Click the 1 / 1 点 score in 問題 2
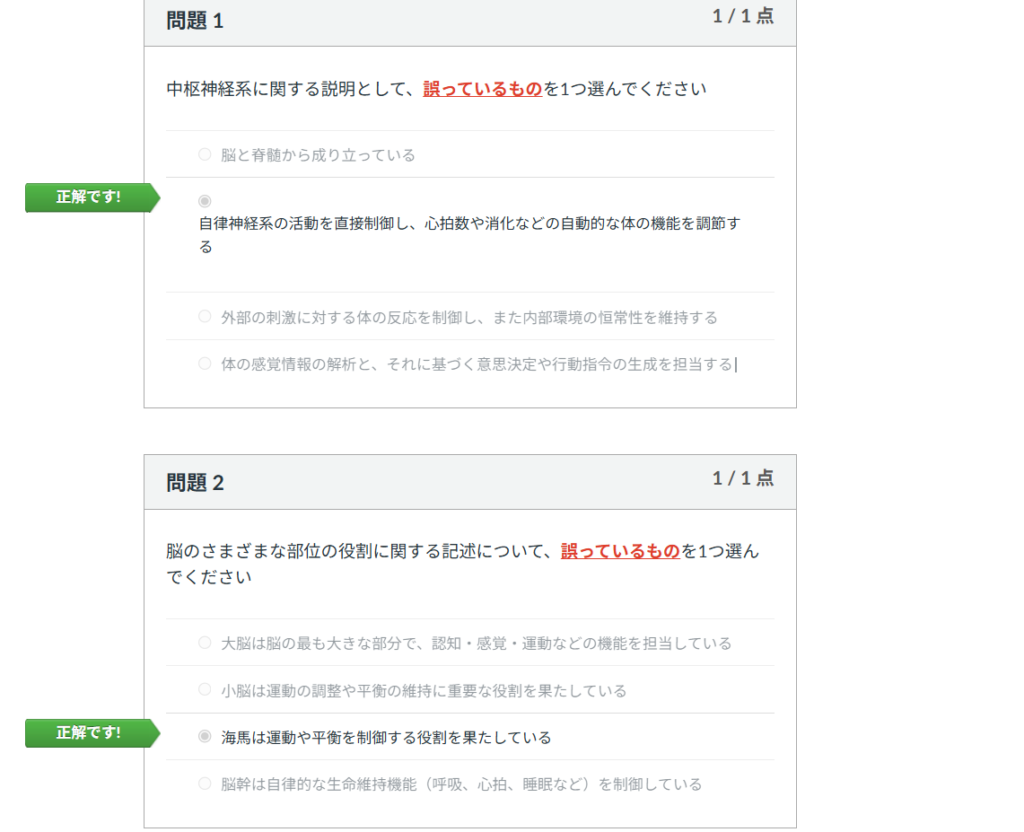This screenshot has height=832, width=1024. (742, 479)
